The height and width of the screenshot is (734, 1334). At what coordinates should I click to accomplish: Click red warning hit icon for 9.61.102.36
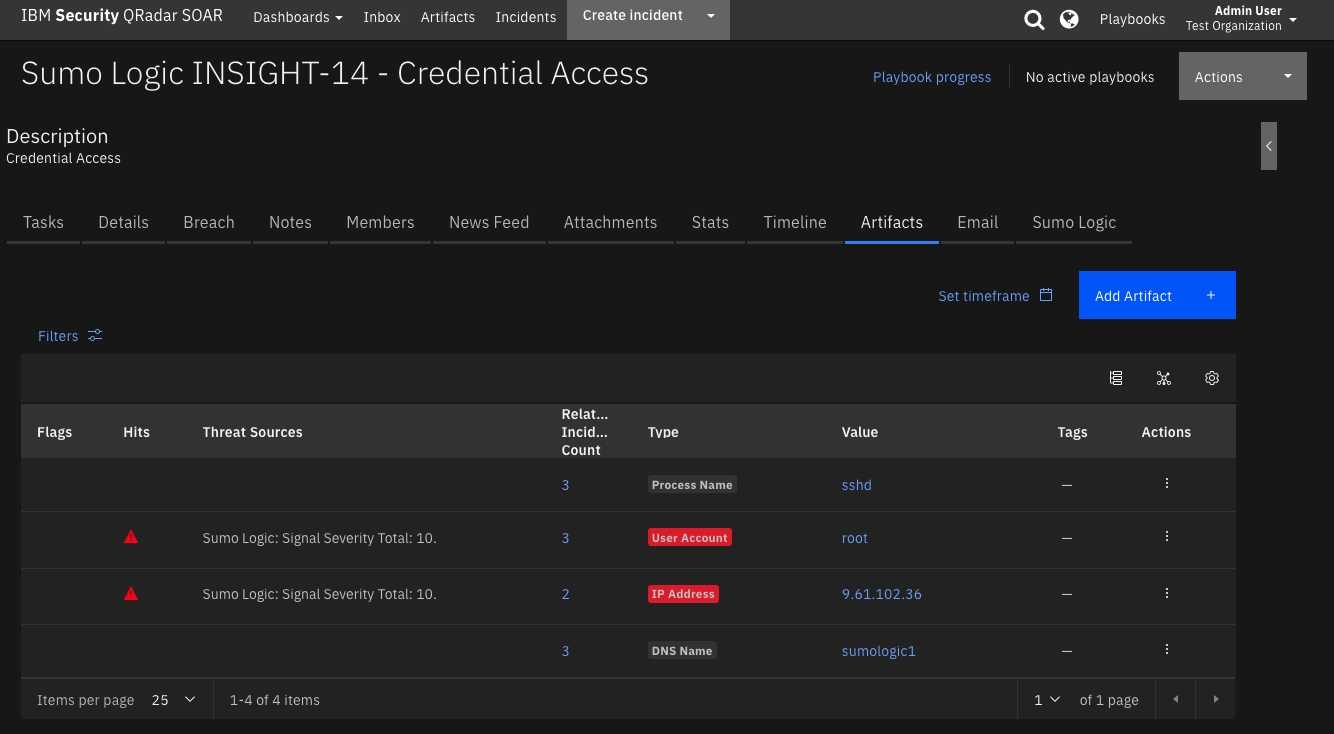pyautogui.click(x=131, y=593)
